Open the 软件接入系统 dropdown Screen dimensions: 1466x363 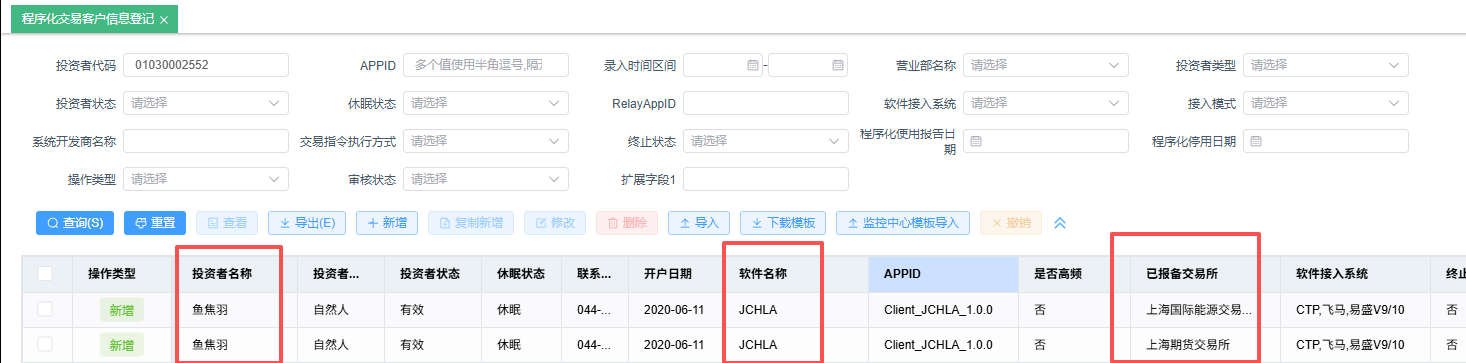1046,103
